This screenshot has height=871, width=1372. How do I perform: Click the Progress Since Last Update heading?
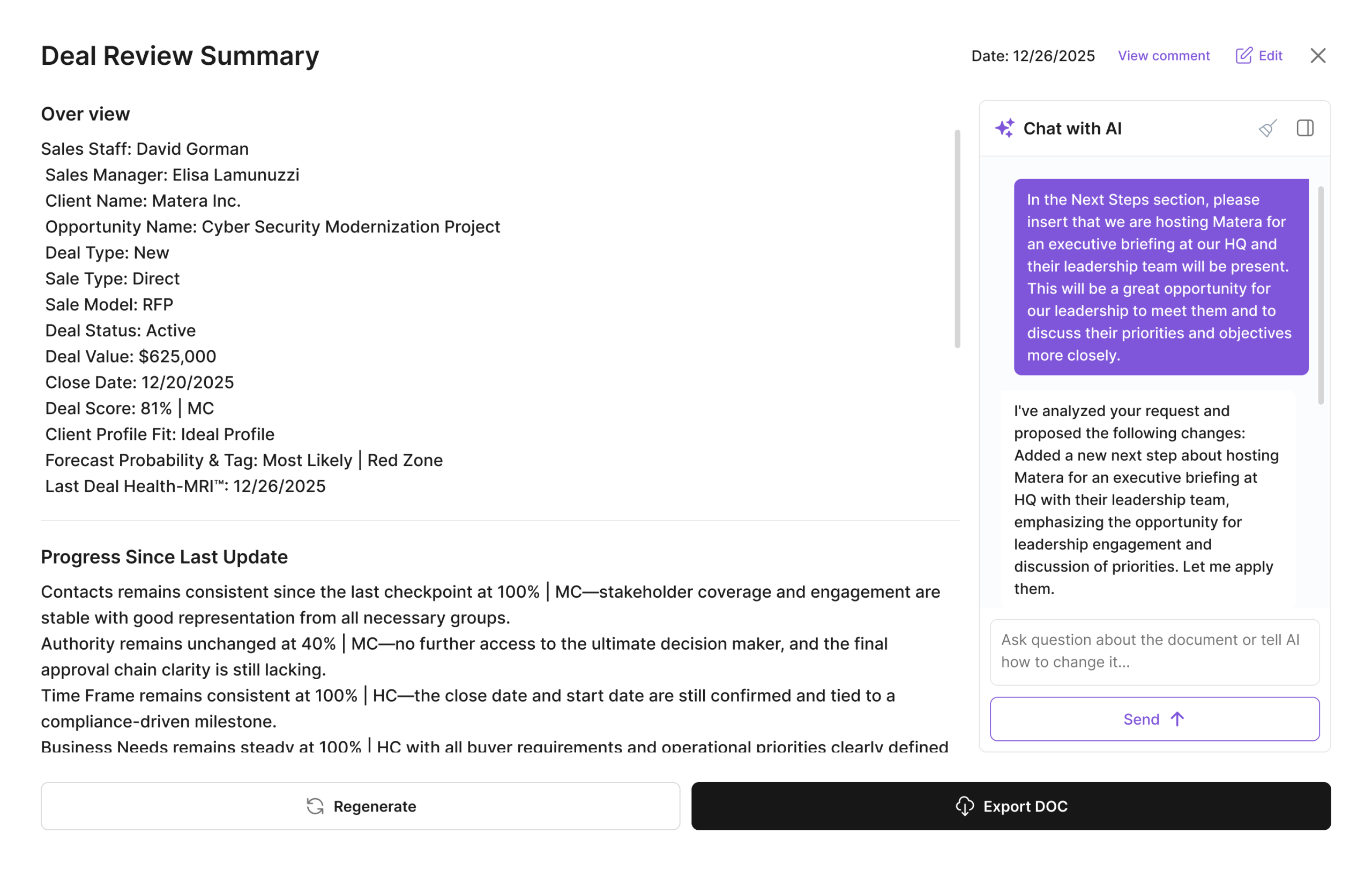[x=164, y=557]
